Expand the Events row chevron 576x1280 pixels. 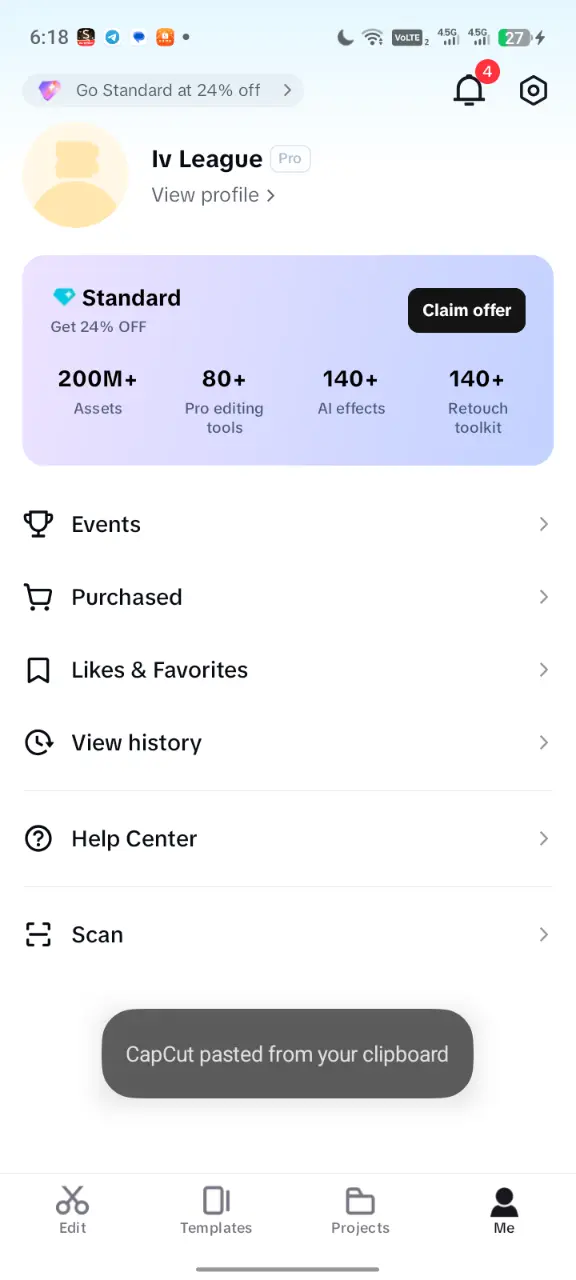(544, 524)
